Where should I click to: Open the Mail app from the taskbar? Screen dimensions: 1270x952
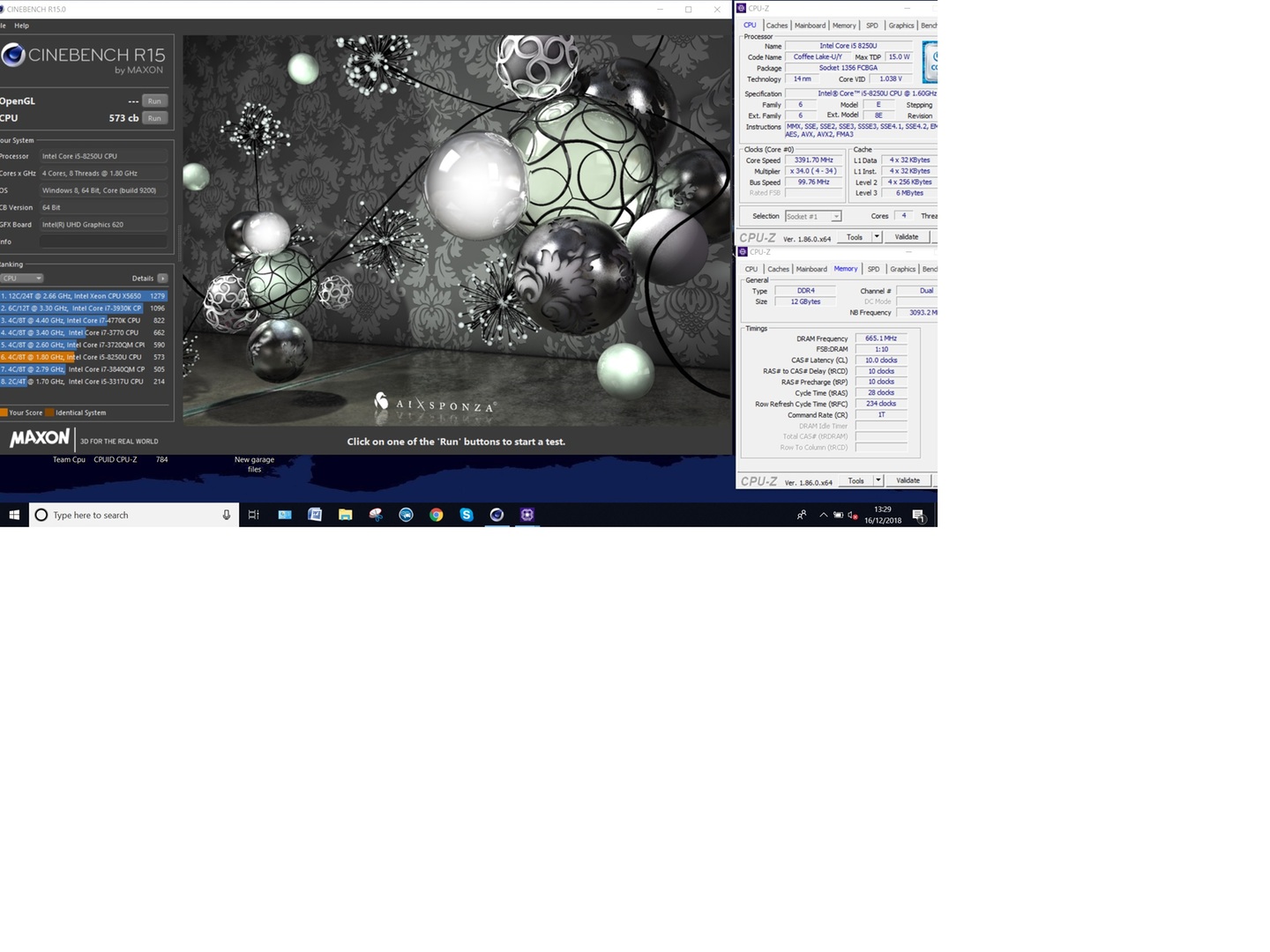coord(285,515)
